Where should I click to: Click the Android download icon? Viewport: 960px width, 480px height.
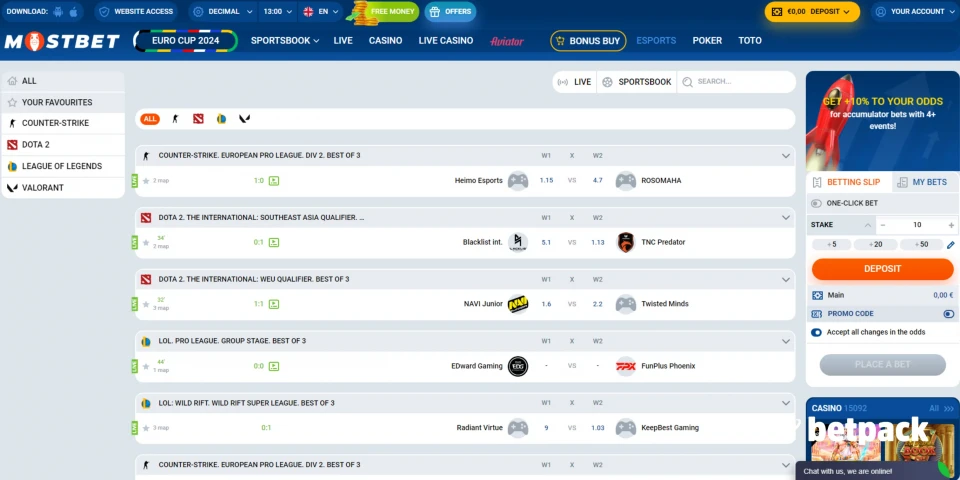point(56,12)
